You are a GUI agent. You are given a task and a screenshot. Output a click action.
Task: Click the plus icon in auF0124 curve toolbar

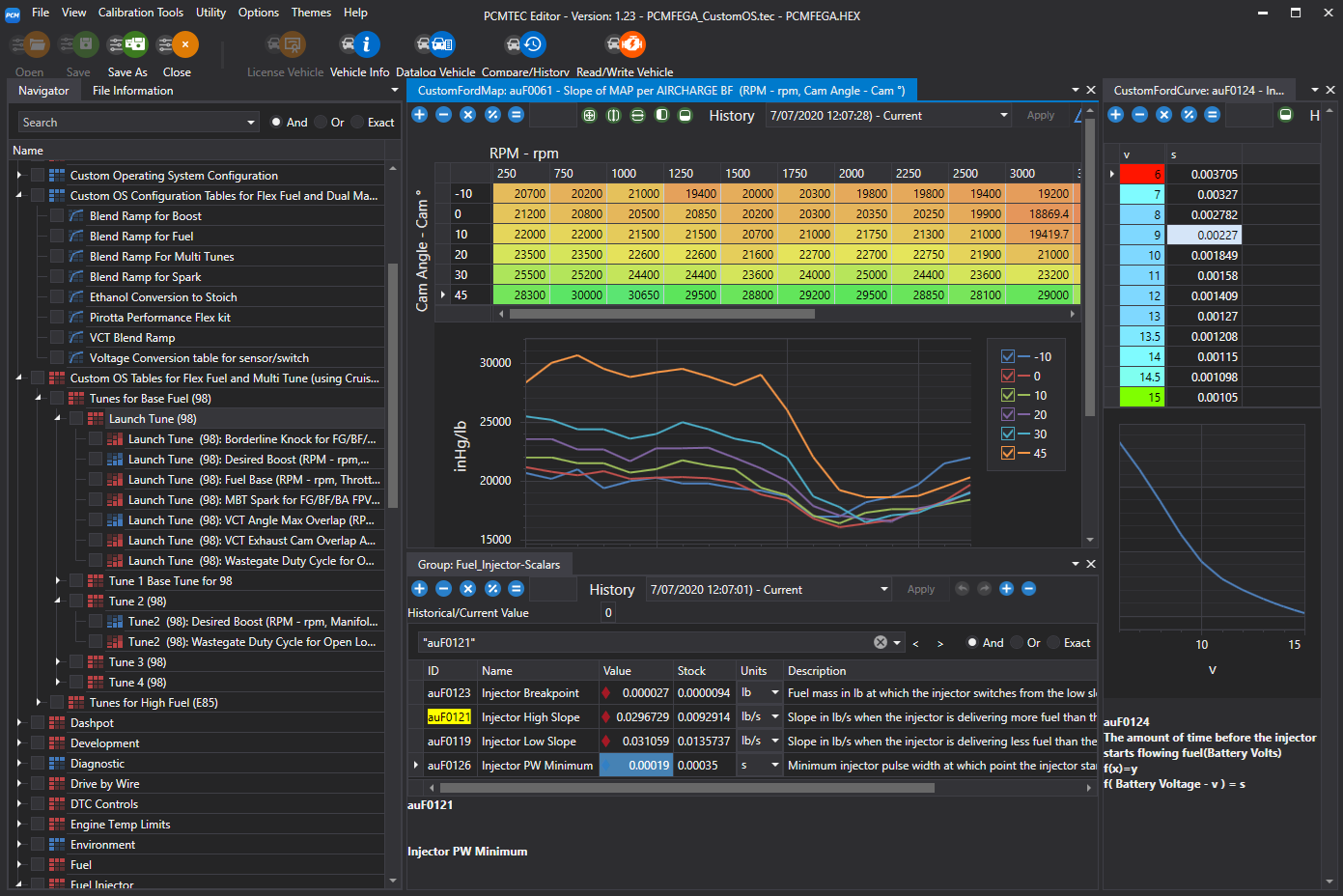1116,115
